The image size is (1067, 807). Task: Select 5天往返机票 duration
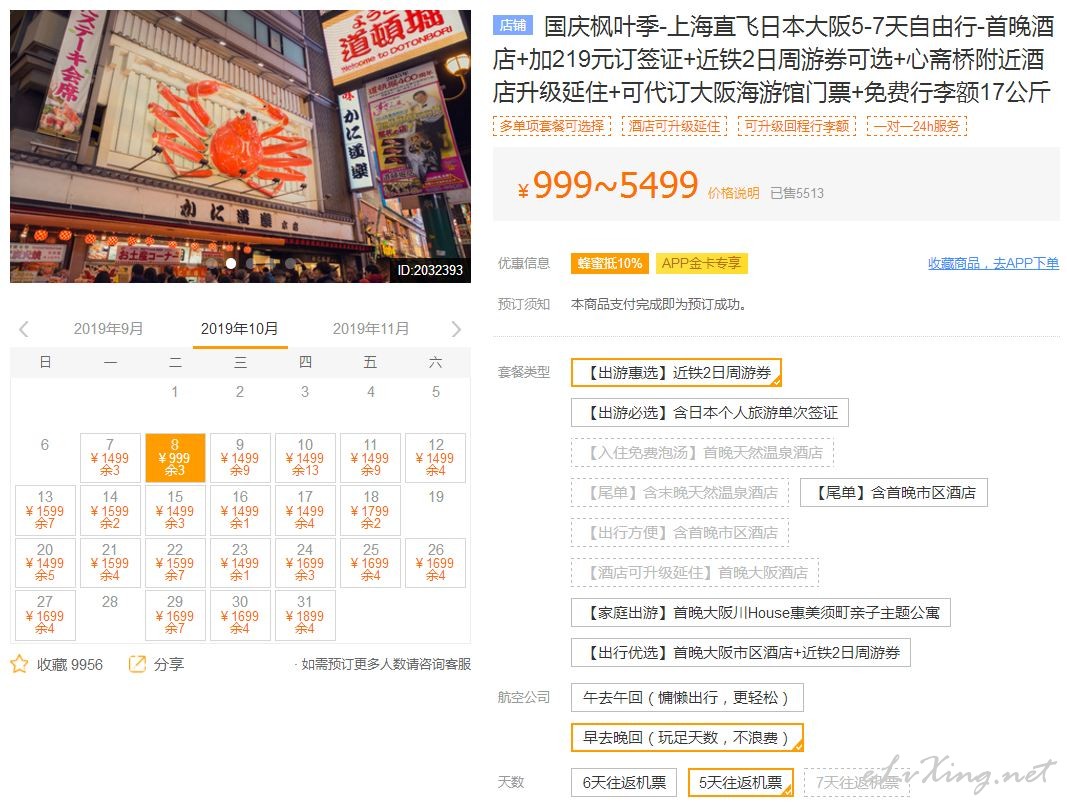click(740, 783)
